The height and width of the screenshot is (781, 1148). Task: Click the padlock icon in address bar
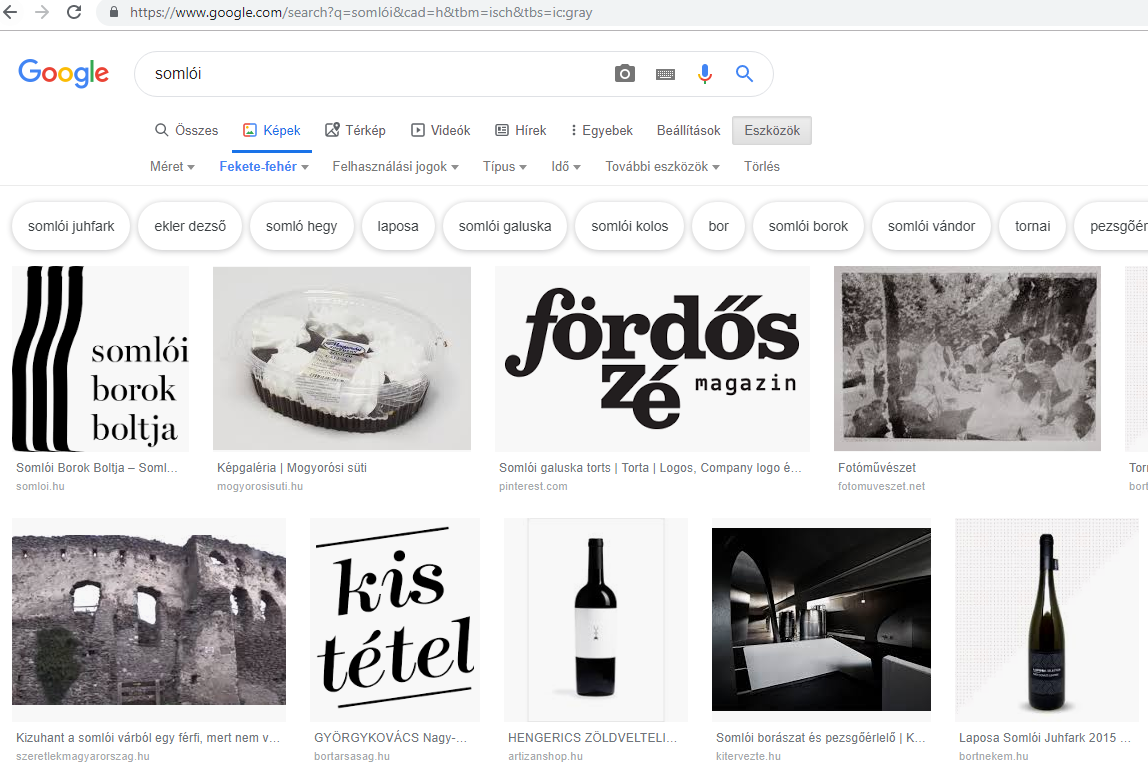coord(113,12)
